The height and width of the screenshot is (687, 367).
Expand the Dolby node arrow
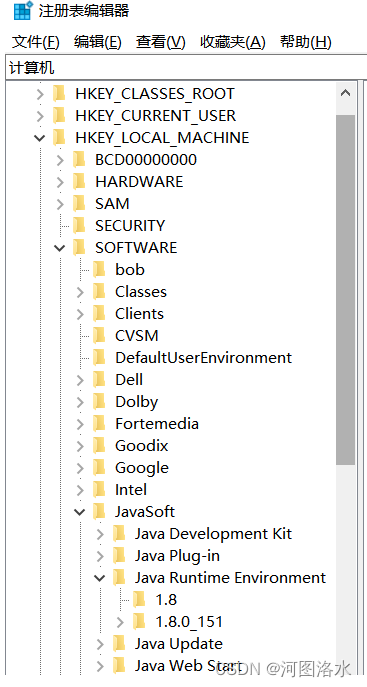tap(80, 402)
